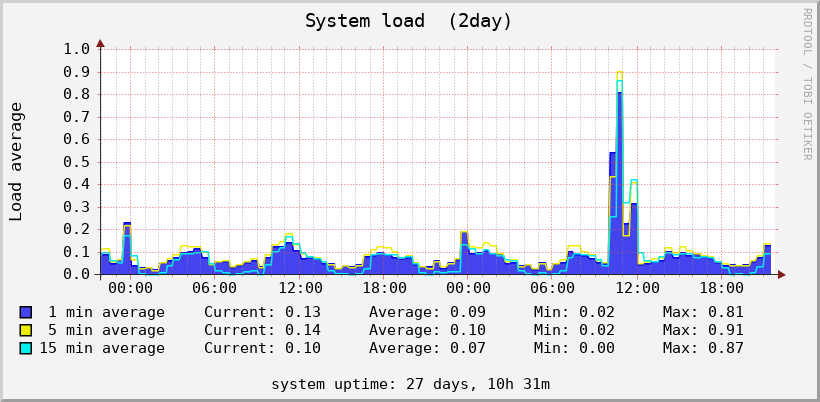Click the 'Max: 0.81' value
820x402 pixels.
(703, 313)
